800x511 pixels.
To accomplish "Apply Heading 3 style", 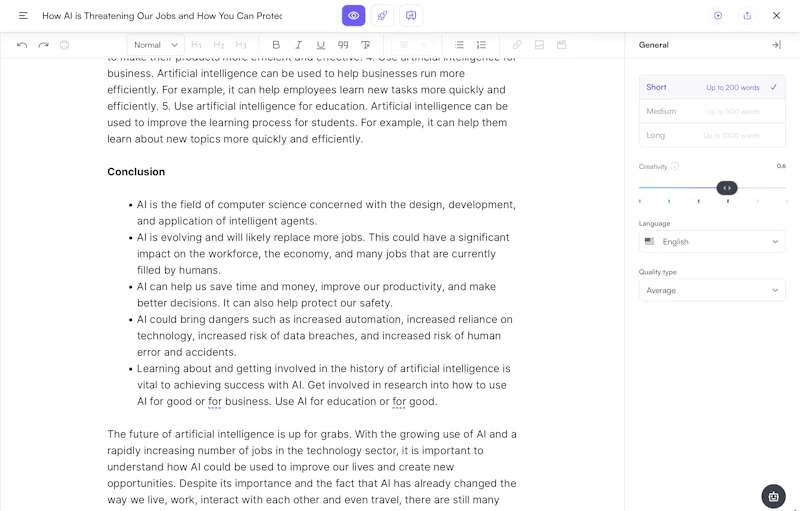I will pyautogui.click(x=241, y=45).
